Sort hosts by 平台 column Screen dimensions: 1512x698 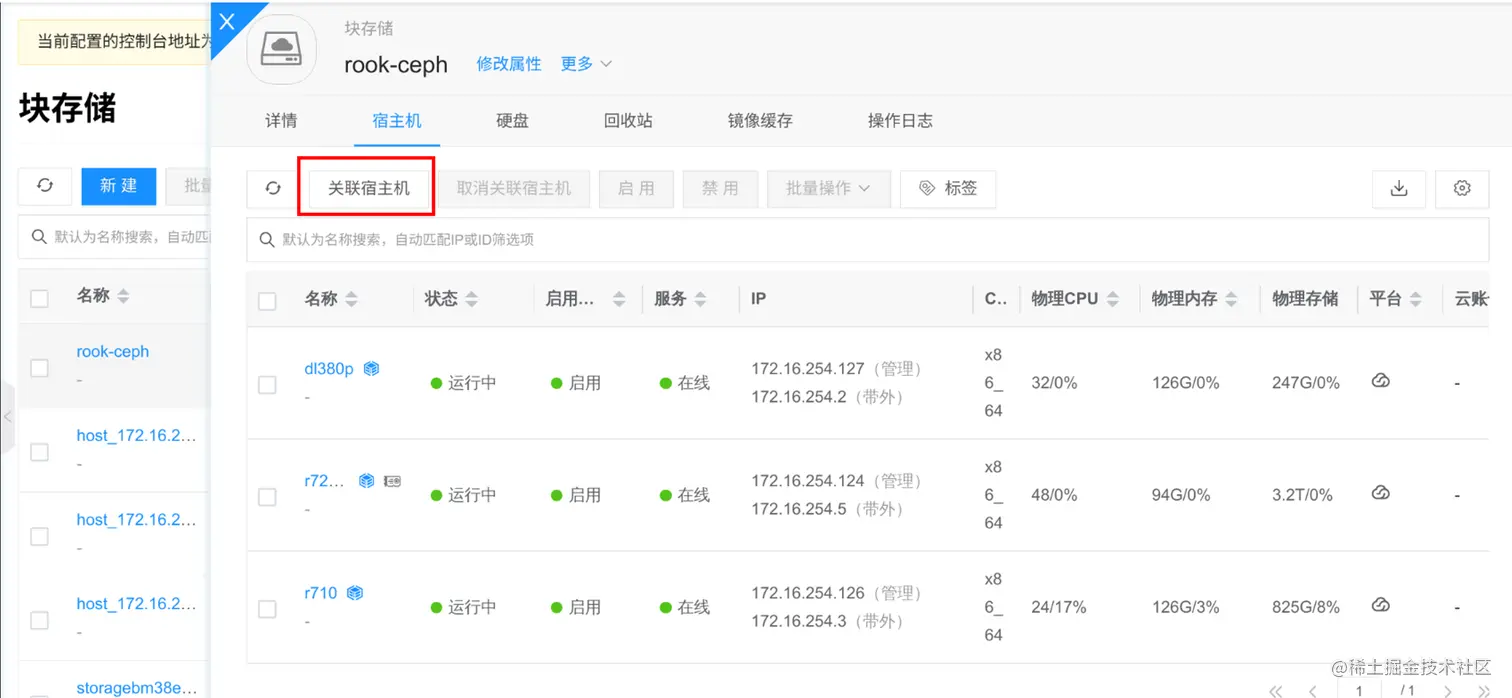point(1415,299)
